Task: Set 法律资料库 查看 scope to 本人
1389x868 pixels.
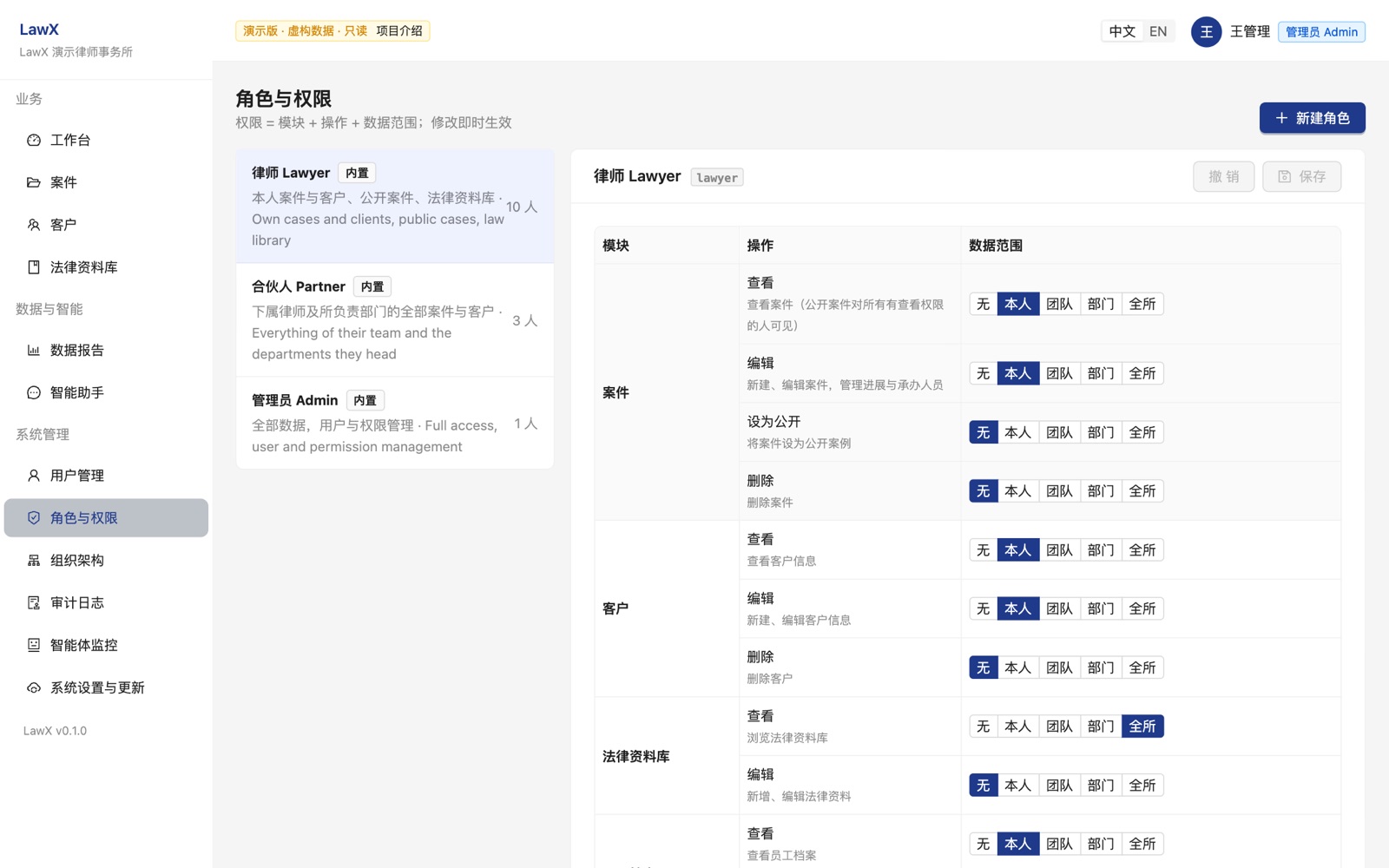Action: coord(1017,727)
